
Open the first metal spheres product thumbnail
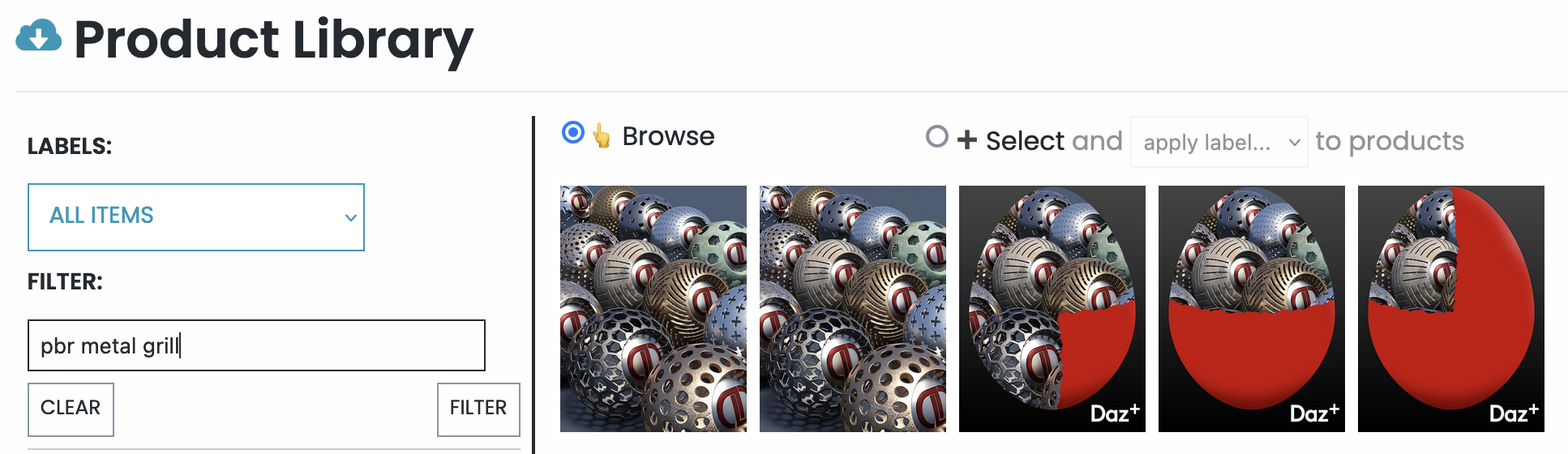653,308
